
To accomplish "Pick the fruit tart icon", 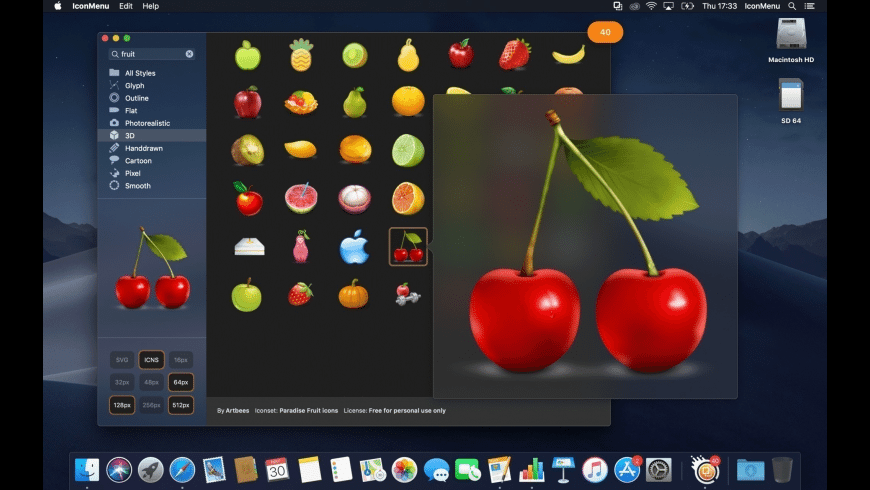I will pyautogui.click(x=301, y=103).
